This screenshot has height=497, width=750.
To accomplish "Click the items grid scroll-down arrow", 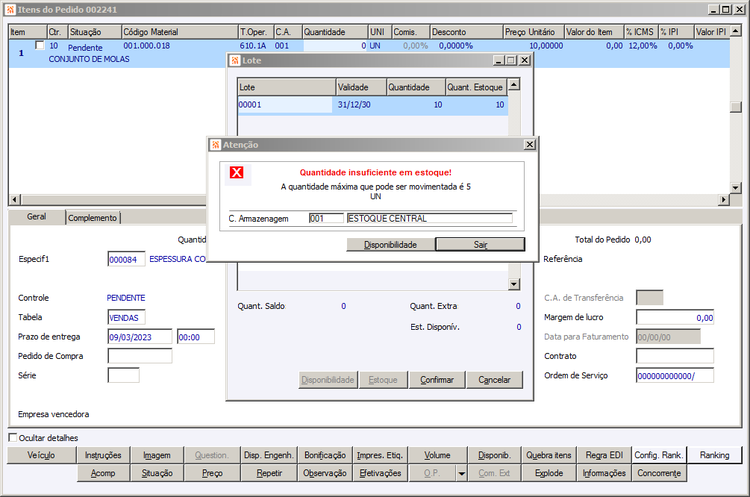I will coord(736,188).
